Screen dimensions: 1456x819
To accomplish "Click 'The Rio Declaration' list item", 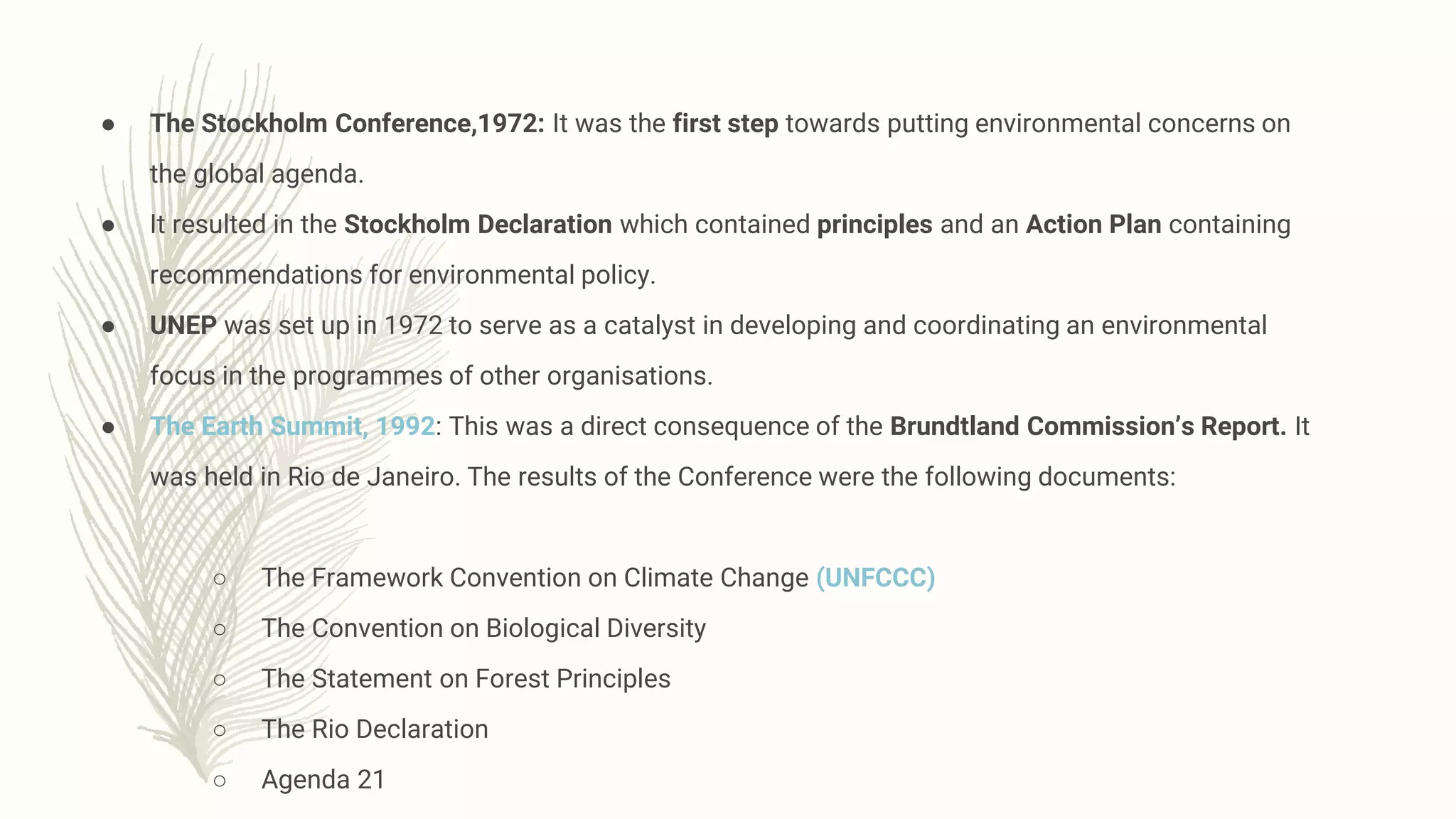I will [x=375, y=729].
